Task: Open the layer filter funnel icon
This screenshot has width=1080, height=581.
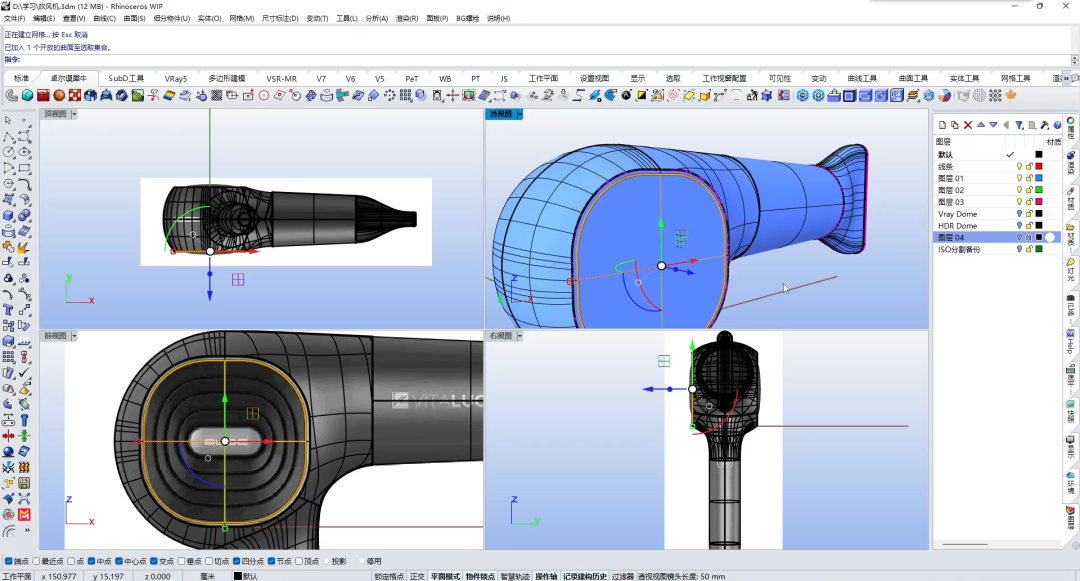Action: click(x=1019, y=125)
